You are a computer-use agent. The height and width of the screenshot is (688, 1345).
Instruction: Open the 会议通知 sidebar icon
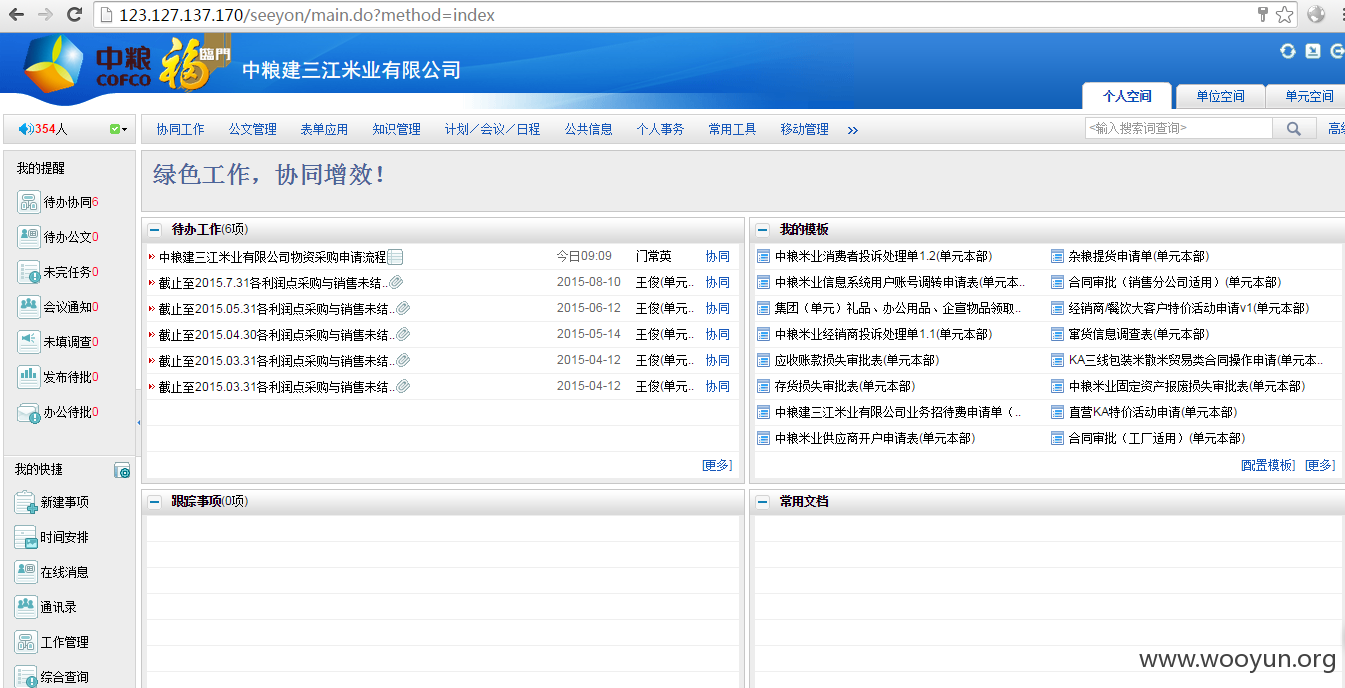[x=28, y=307]
